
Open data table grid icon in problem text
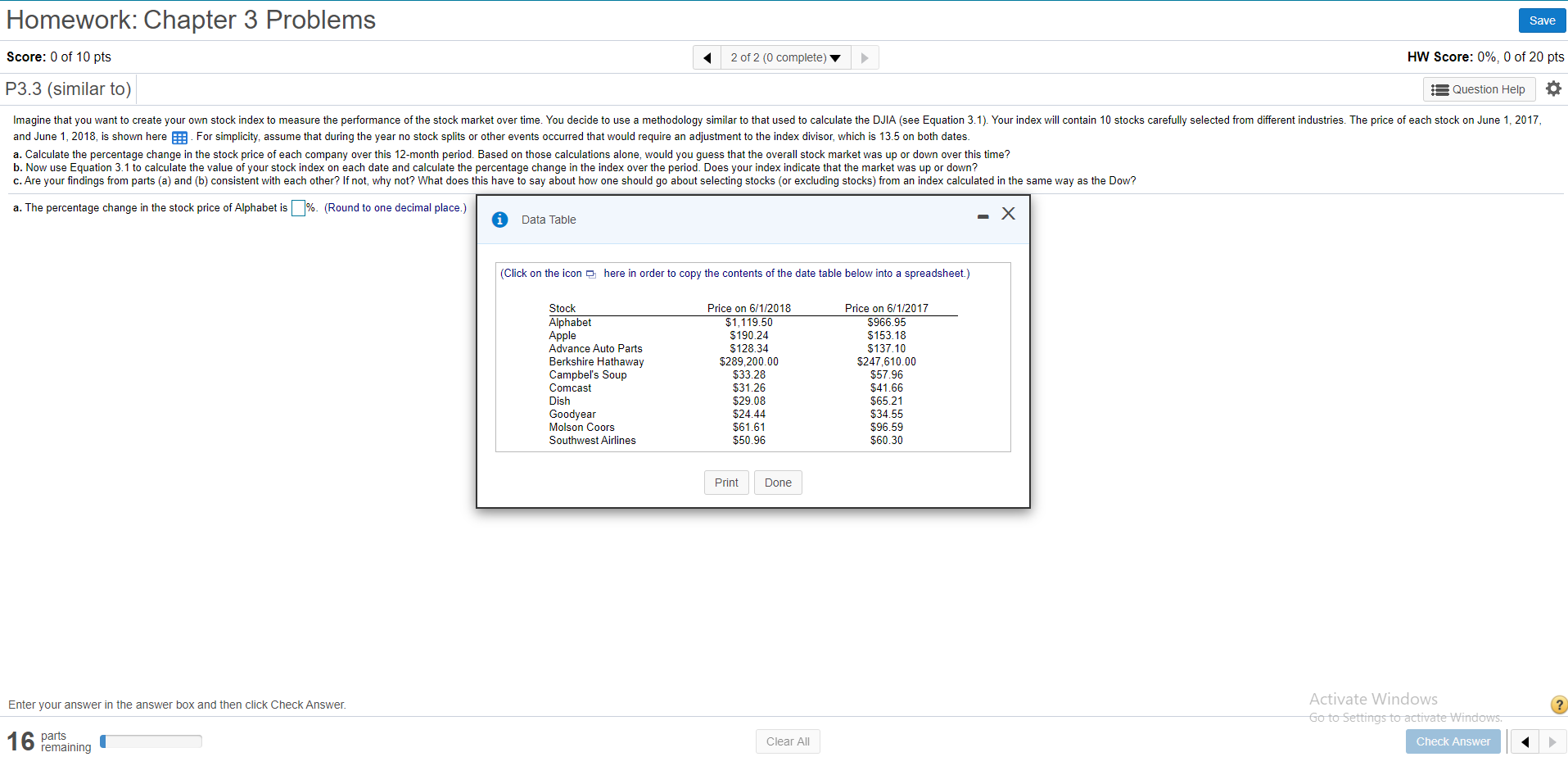pyautogui.click(x=179, y=138)
